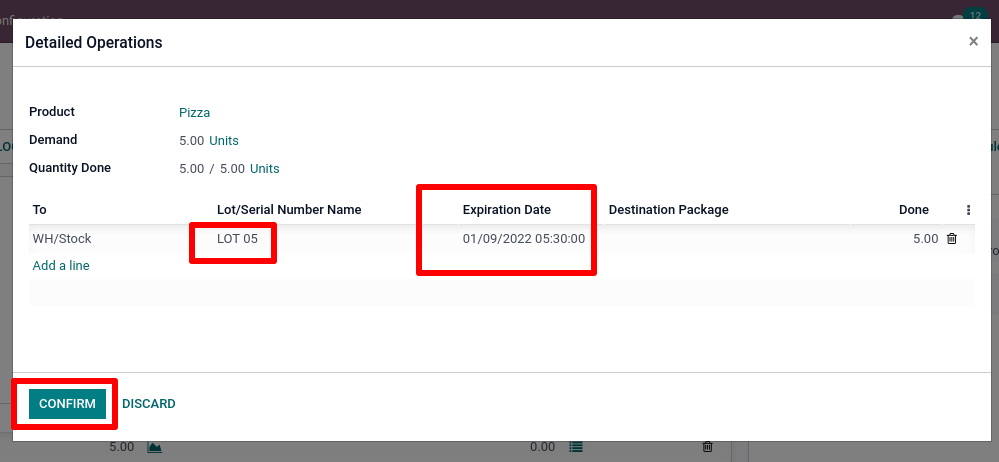Open optional columns menu in table header
The height and width of the screenshot is (462, 999).
[968, 210]
